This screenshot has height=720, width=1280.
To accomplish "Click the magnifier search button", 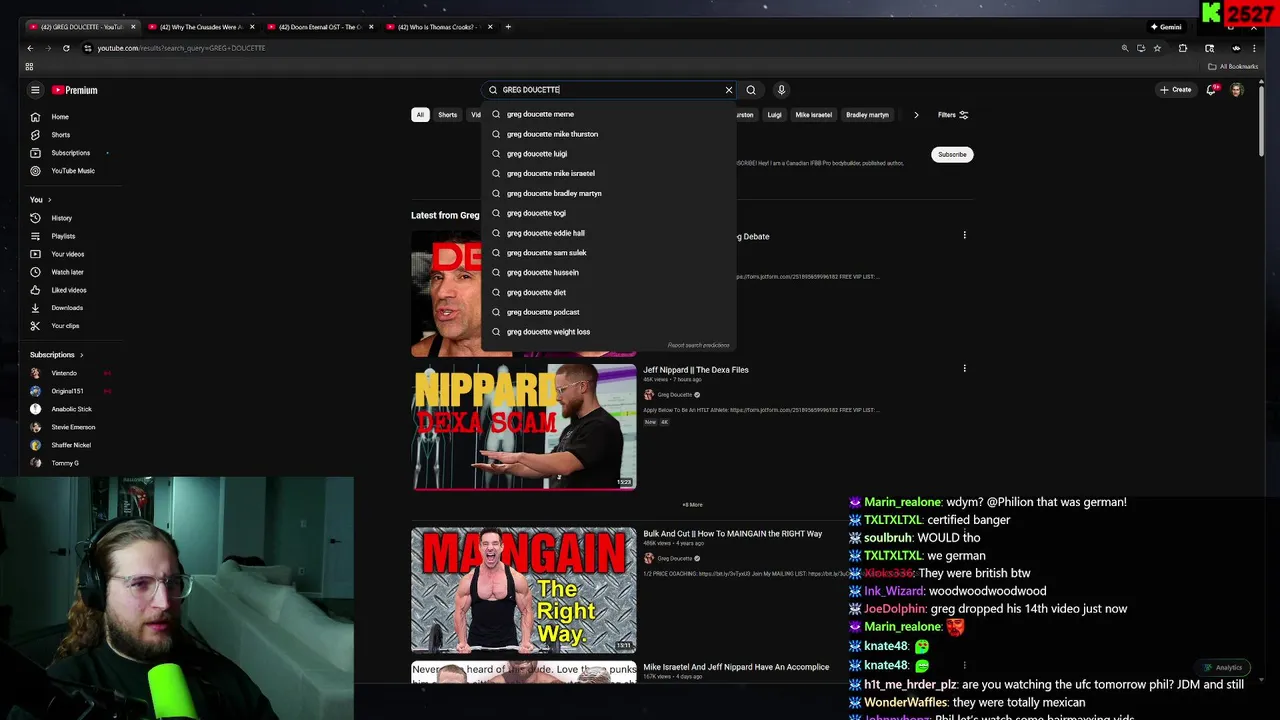I will 751,90.
